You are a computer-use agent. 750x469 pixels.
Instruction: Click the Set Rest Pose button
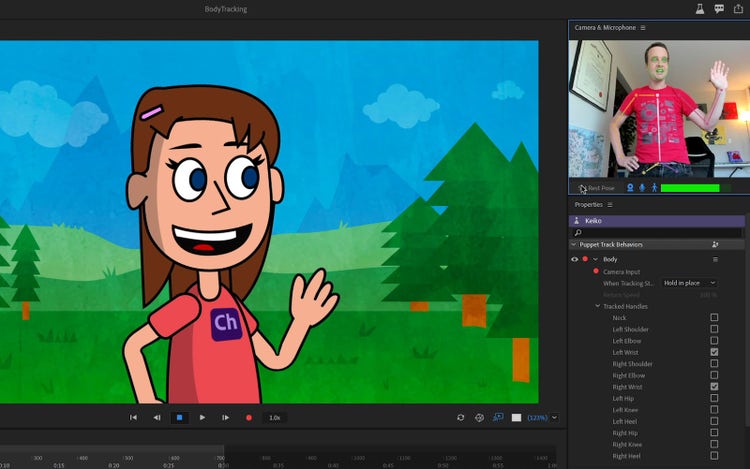(x=598, y=188)
